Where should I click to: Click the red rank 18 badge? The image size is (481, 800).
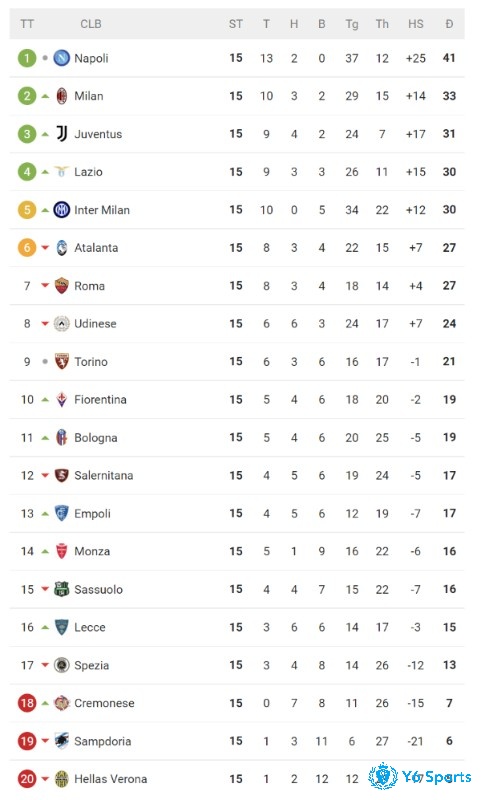pos(27,703)
